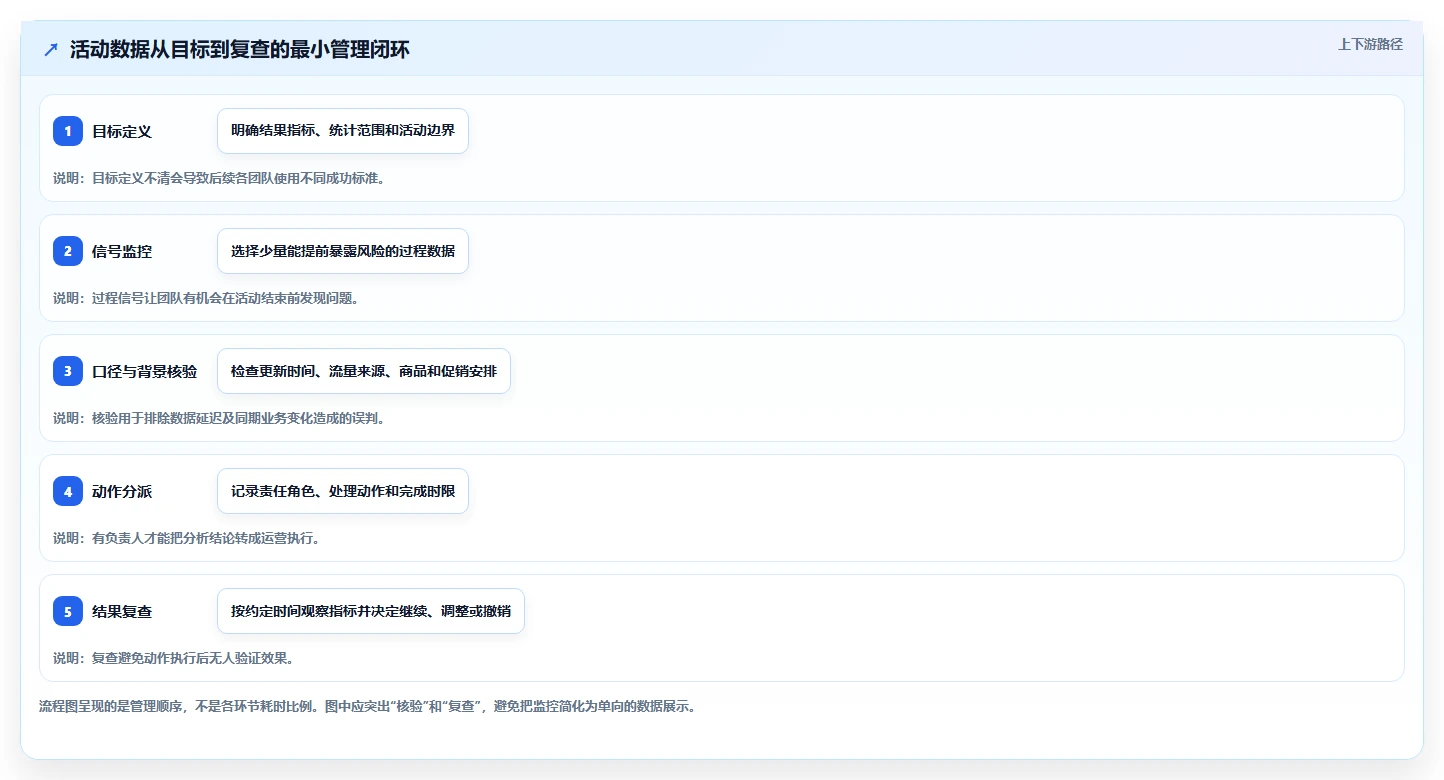Click the 检查更新时间、流量来源、商品和促销安排 box

364,371
